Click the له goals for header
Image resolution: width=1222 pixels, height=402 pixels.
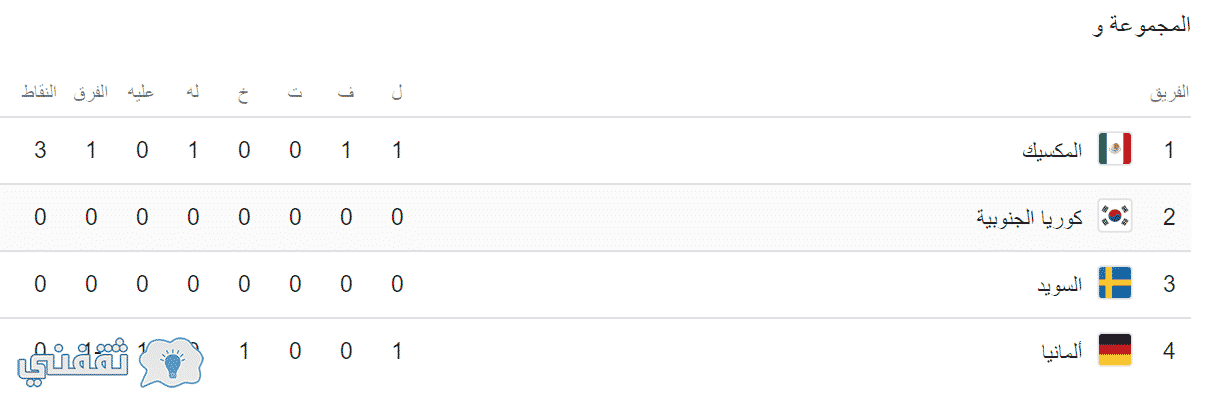coord(193,93)
